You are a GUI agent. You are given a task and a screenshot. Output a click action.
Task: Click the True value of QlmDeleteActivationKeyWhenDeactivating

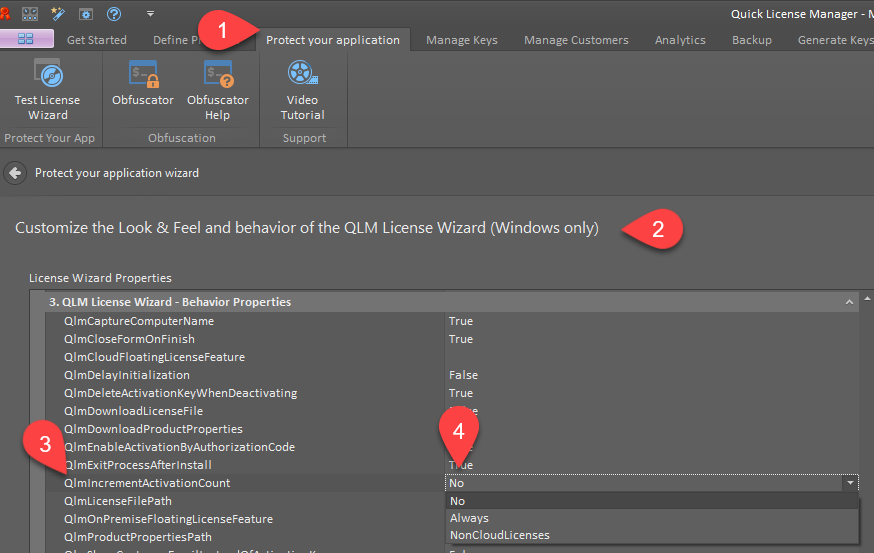(x=461, y=393)
